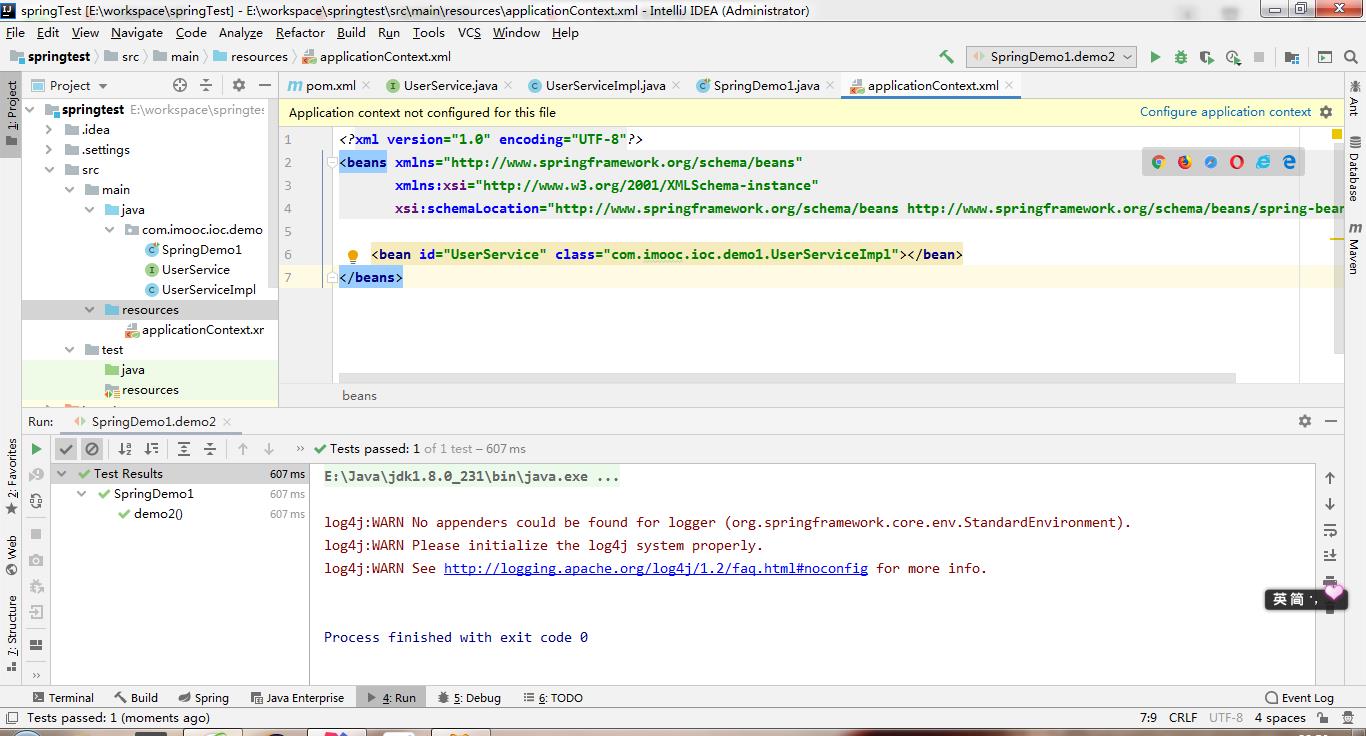Click Expand All in the test results toolbar
The width and height of the screenshot is (1366, 736).
click(x=183, y=449)
